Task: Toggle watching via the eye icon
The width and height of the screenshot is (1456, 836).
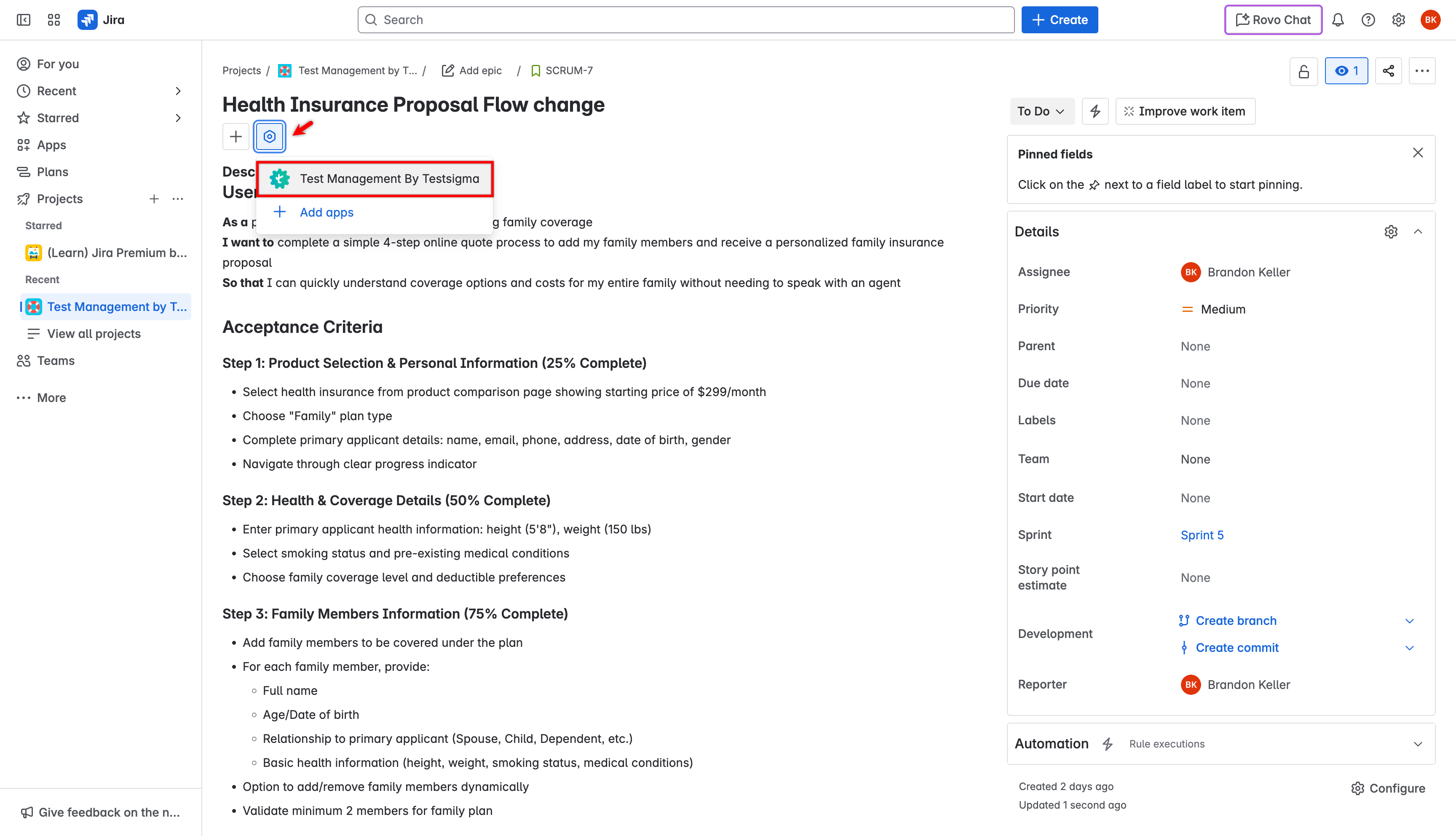Action: [1346, 71]
